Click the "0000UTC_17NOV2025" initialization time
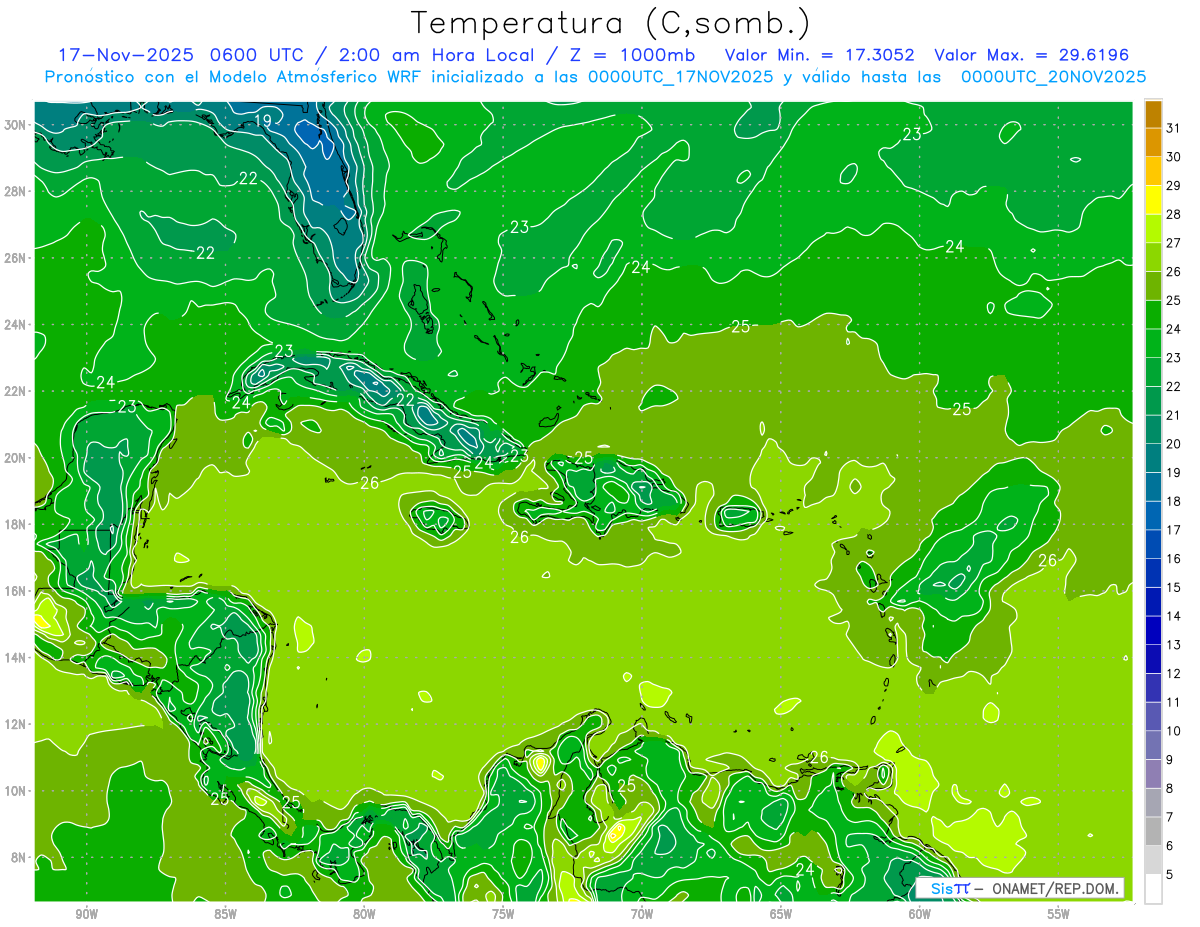 tap(679, 77)
